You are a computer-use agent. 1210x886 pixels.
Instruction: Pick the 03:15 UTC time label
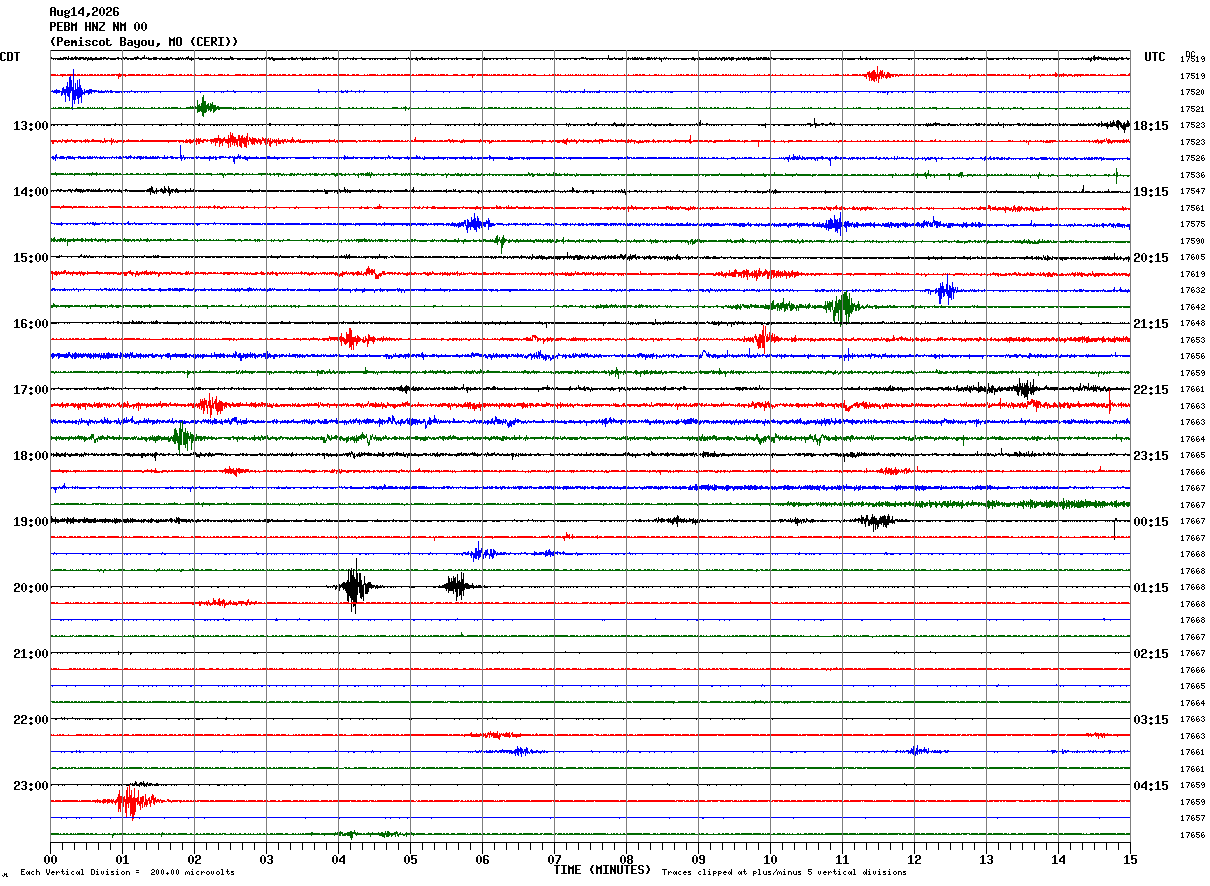point(1151,720)
